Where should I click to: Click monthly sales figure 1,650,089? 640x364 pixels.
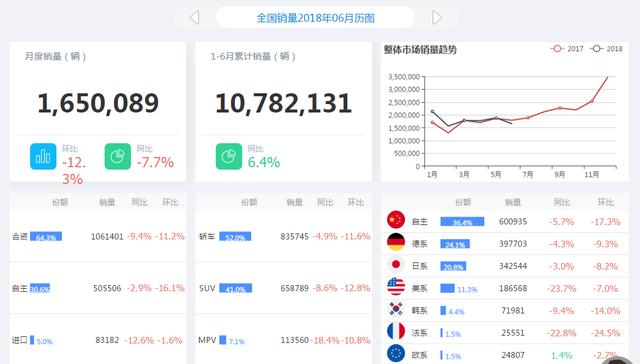(x=98, y=103)
